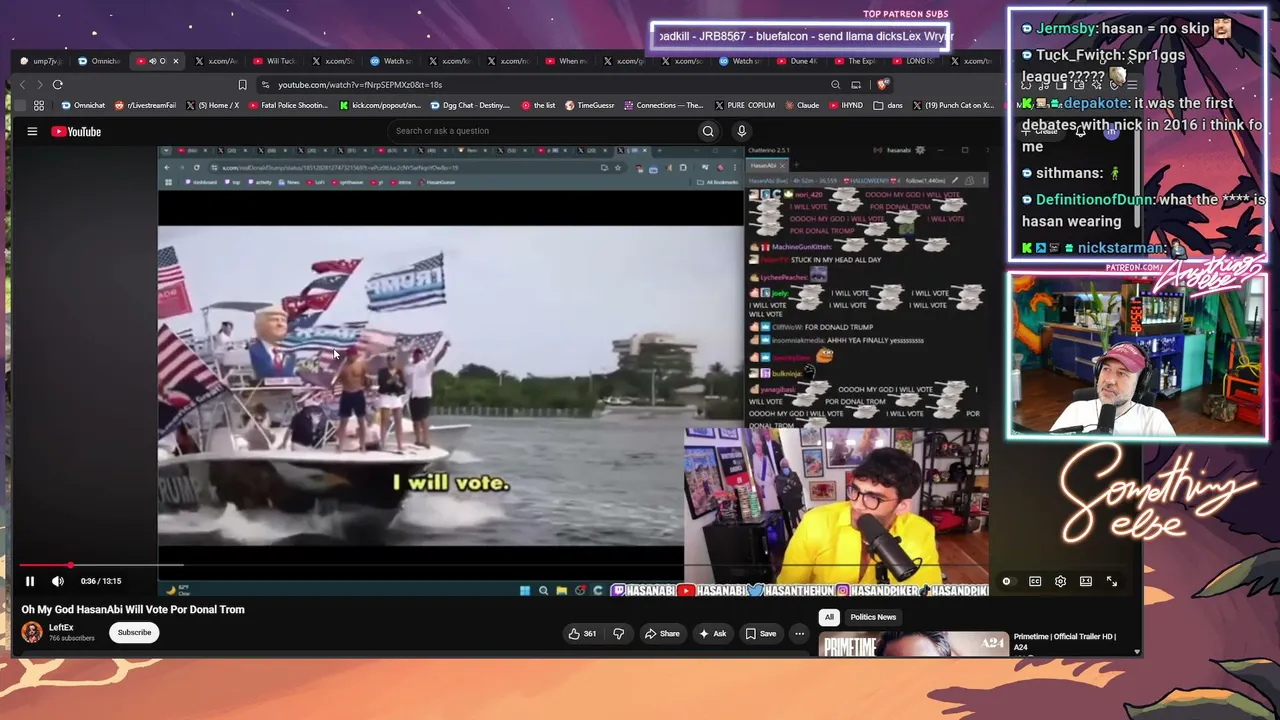
Task: Open more actions three-dot menu below video
Action: click(x=799, y=633)
